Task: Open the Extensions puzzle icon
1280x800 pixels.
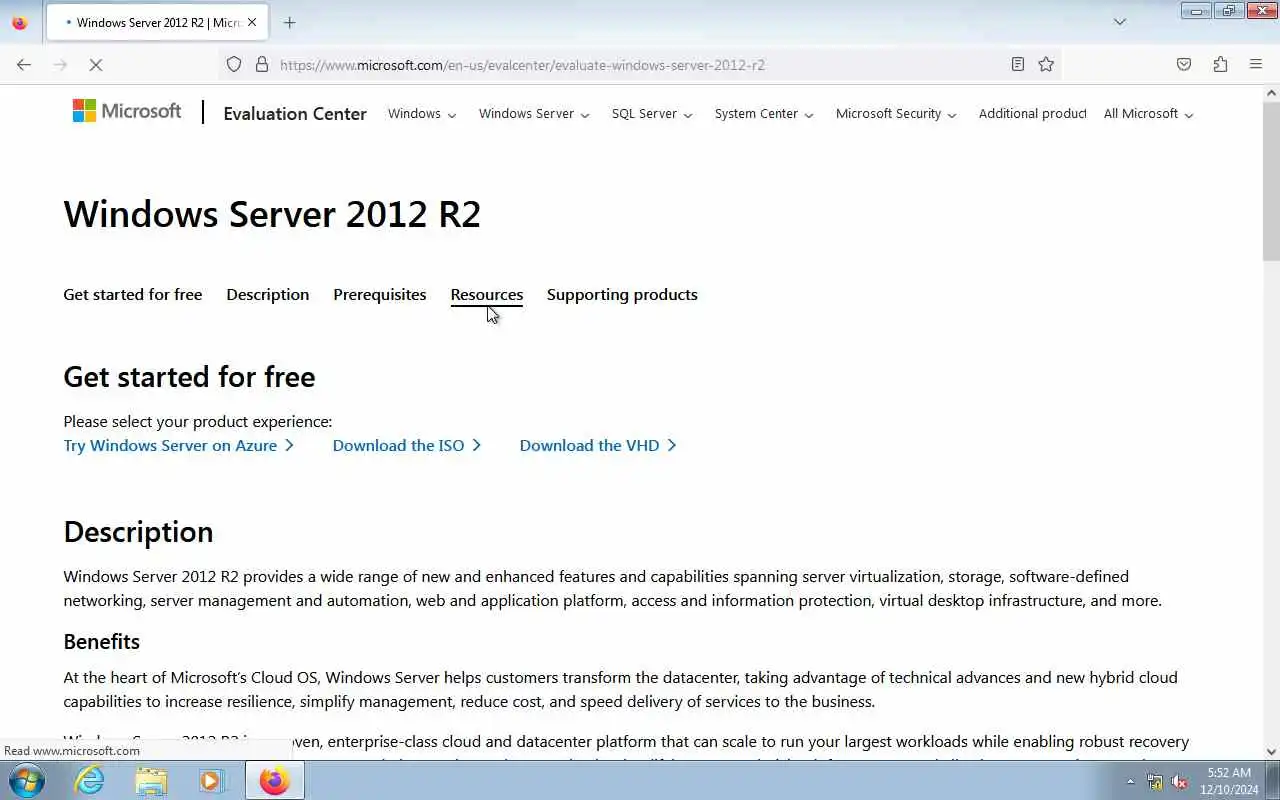Action: click(x=1220, y=64)
